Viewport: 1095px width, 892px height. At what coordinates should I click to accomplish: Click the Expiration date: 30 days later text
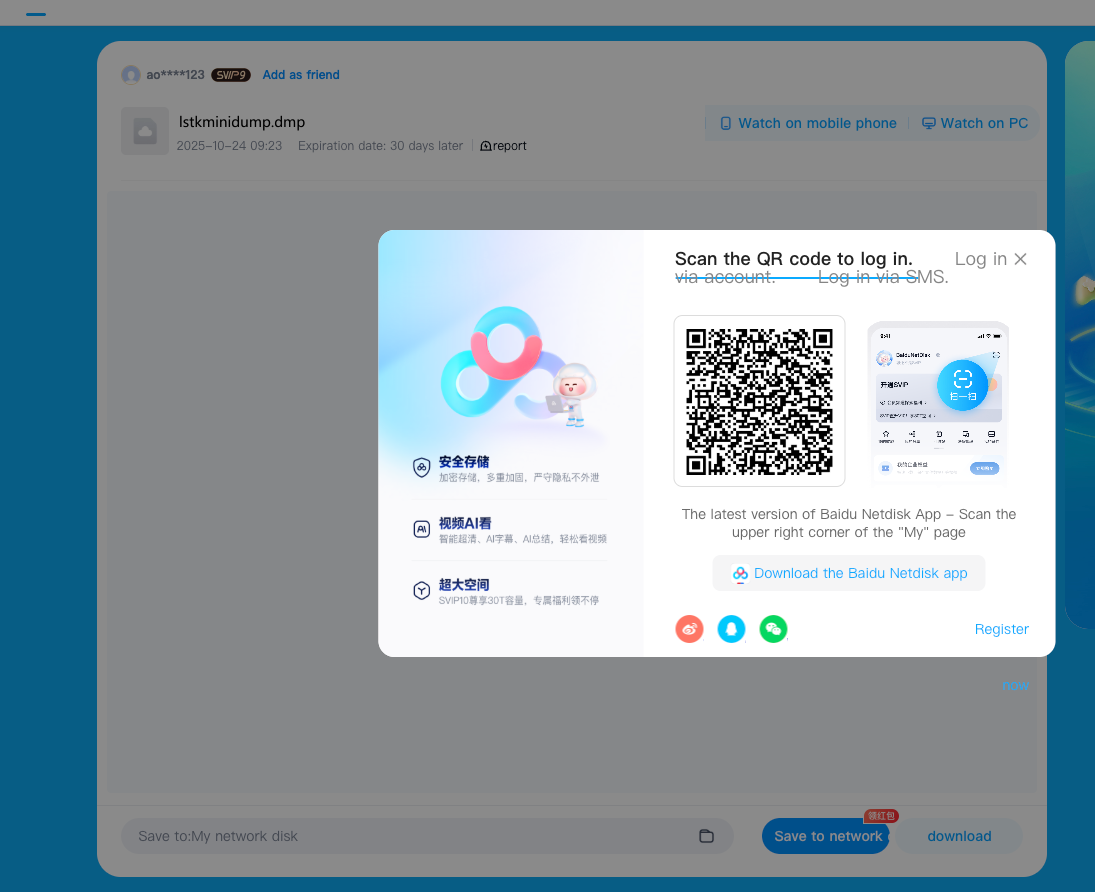click(x=380, y=145)
